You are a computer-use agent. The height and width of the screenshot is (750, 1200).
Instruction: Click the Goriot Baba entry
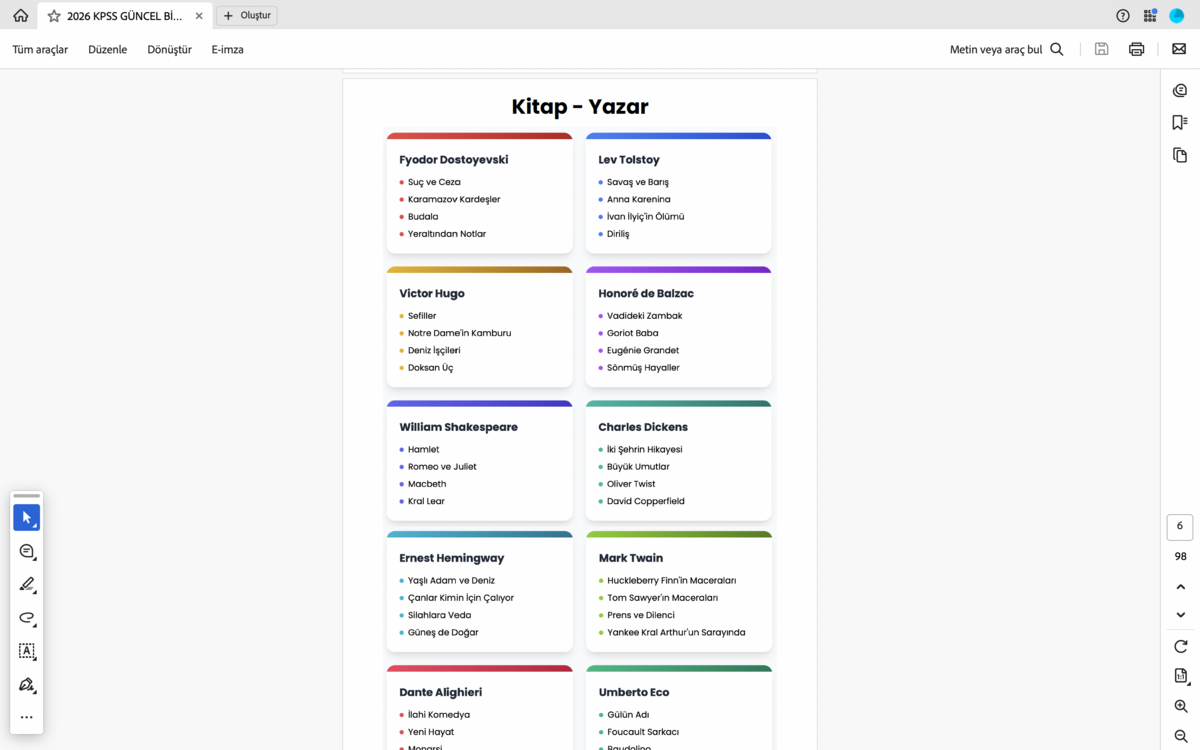633,333
